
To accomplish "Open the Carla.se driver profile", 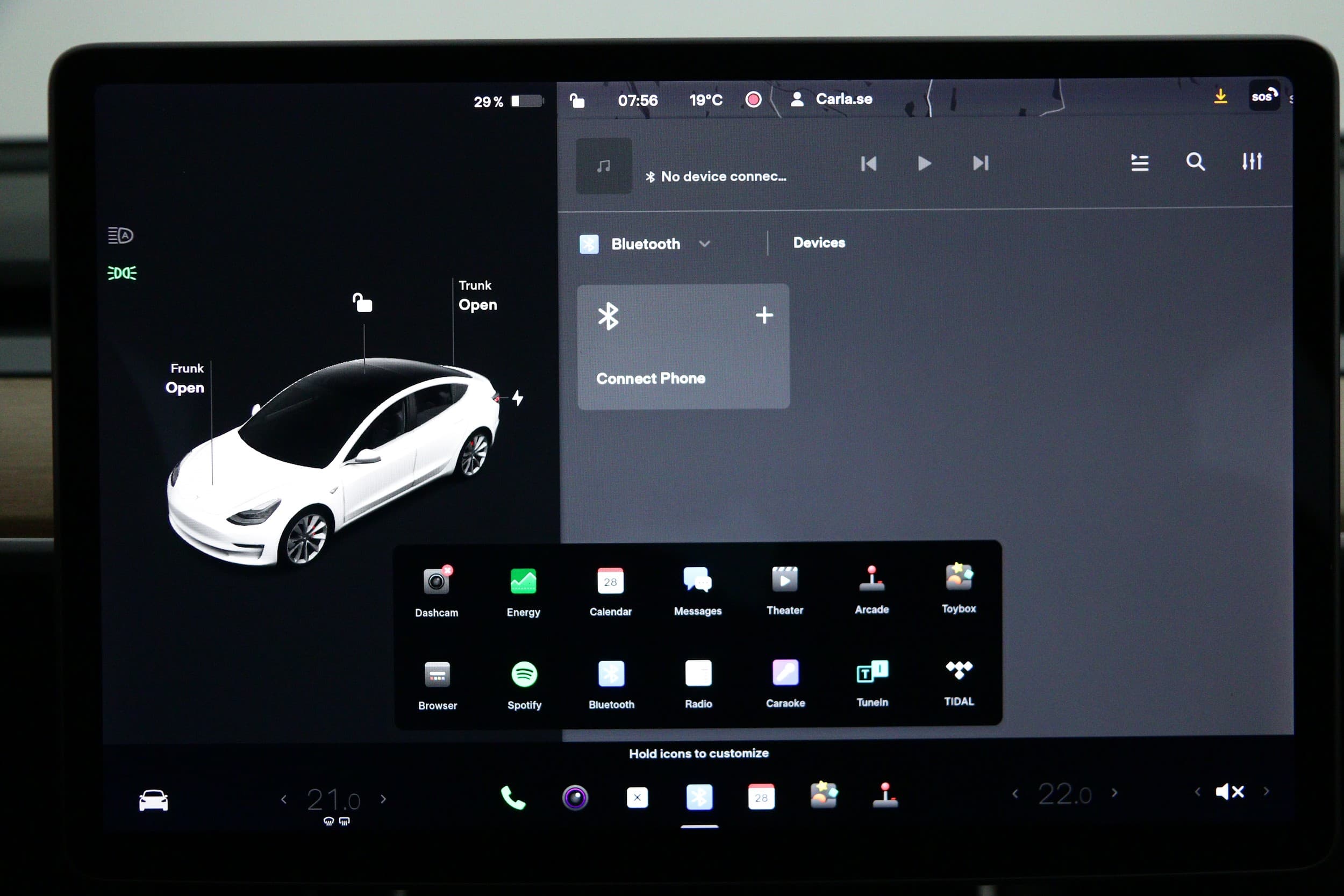I will pos(832,99).
